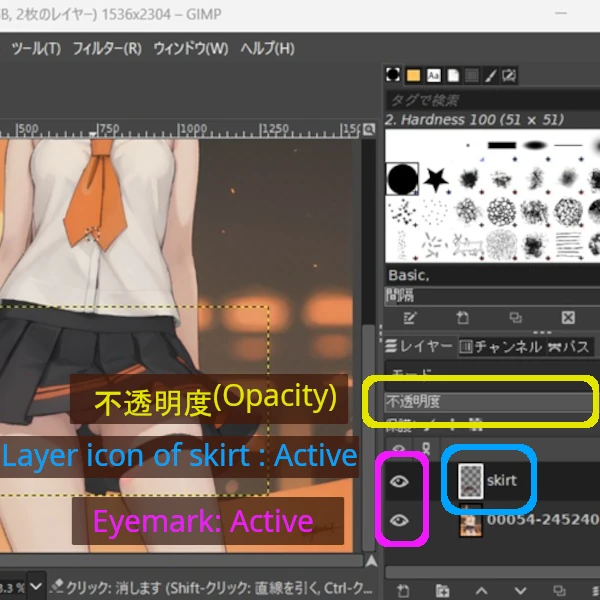Open the pencil-on-frame icon dock tab
Screen dimensions: 600x600
point(509,75)
